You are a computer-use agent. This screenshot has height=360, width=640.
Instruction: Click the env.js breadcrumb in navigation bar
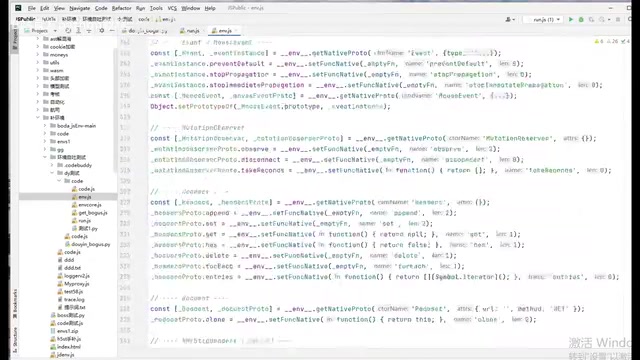tap(166, 19)
